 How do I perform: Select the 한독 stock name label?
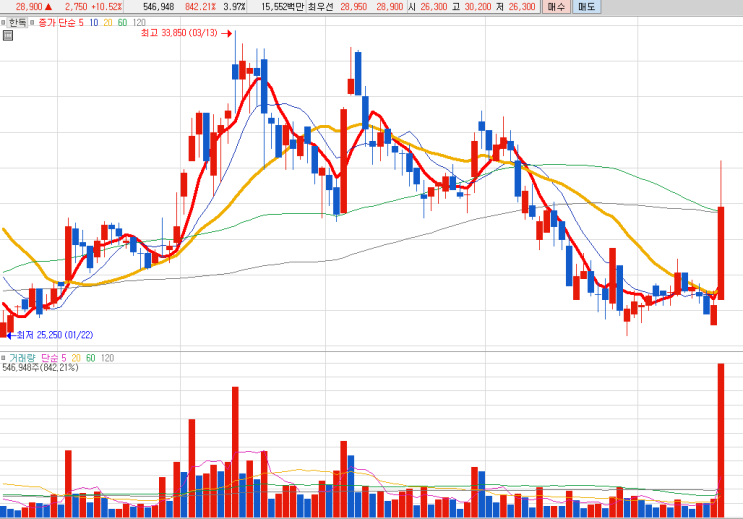18,22
